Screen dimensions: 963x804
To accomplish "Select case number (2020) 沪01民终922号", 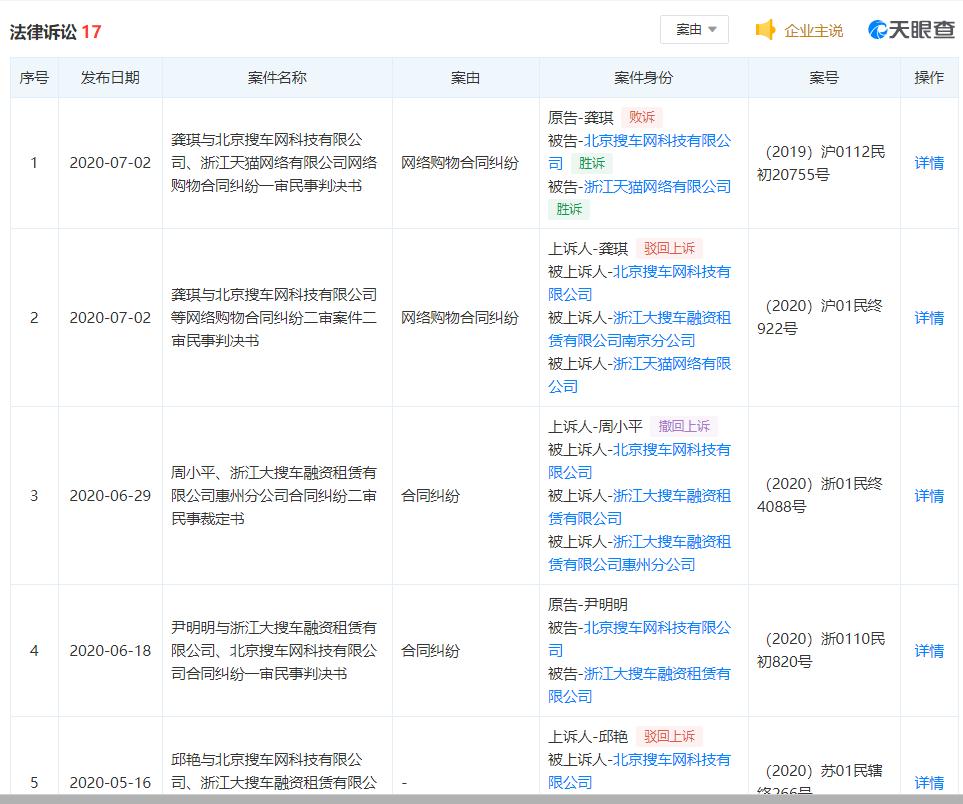I will (820, 317).
